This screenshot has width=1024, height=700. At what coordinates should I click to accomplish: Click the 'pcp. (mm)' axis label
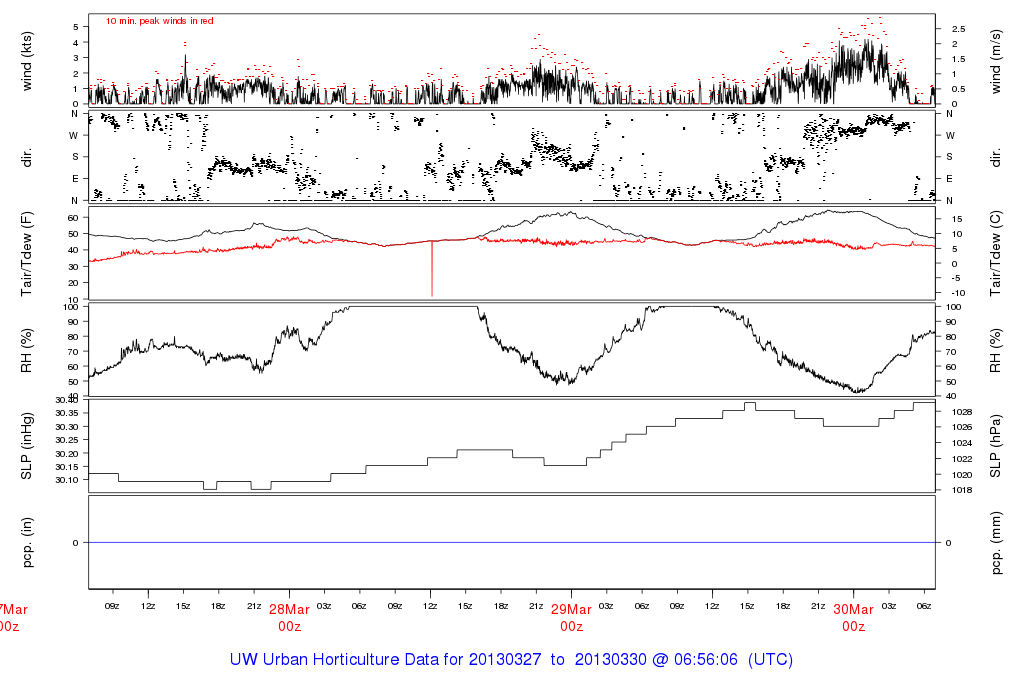tap(995, 543)
